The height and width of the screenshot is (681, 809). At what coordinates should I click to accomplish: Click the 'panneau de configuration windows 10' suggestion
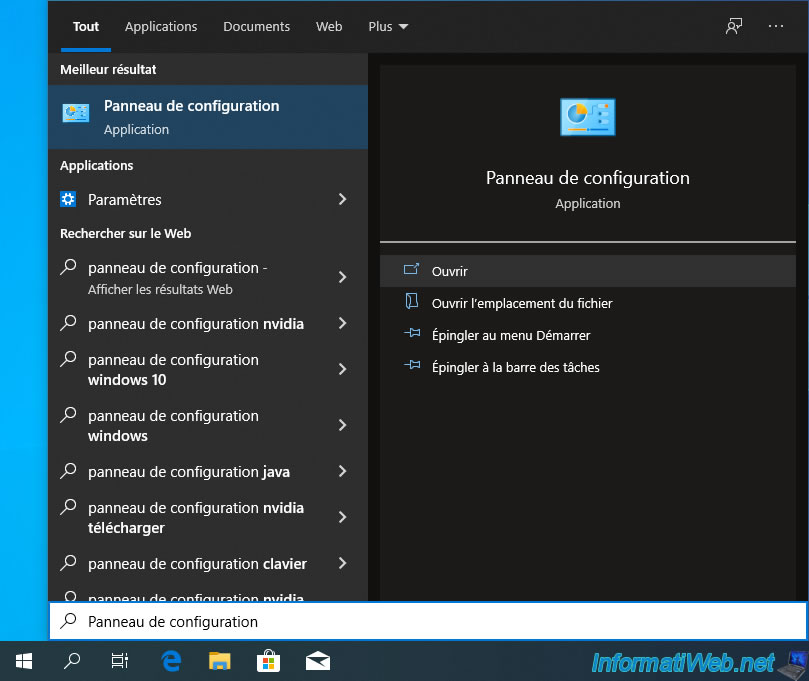pos(208,369)
